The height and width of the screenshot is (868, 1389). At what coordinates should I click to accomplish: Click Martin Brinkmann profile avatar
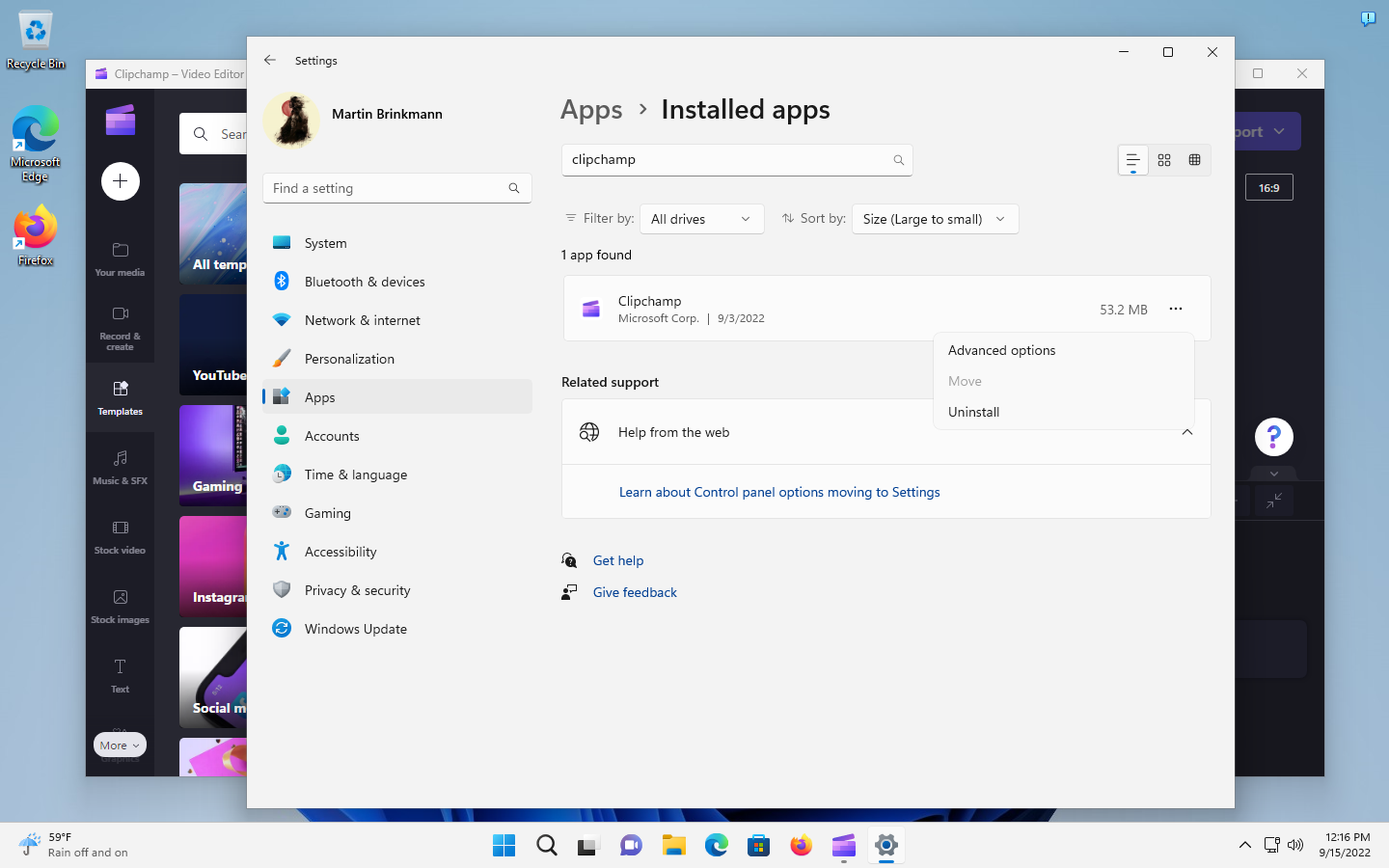[291, 121]
